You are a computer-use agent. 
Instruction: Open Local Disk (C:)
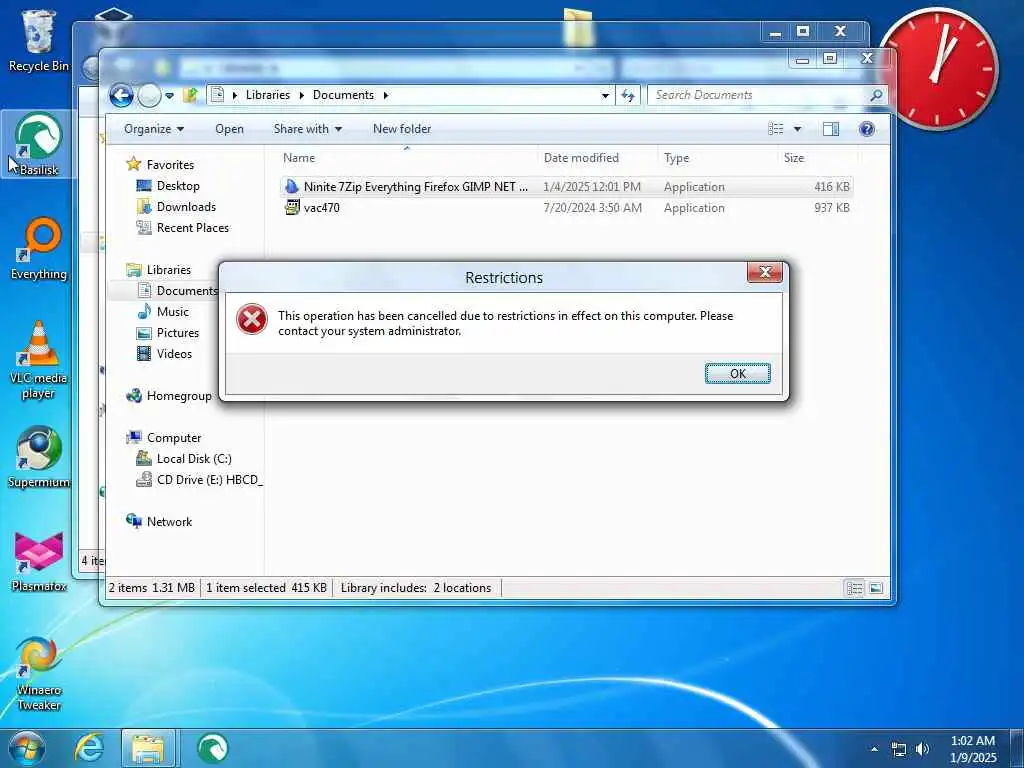193,458
